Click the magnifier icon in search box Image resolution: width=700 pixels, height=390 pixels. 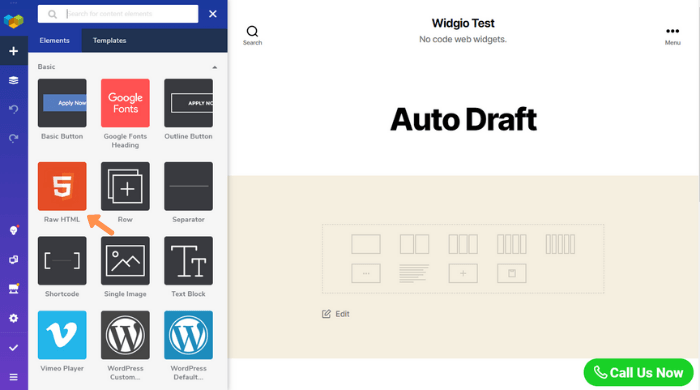[x=52, y=14]
